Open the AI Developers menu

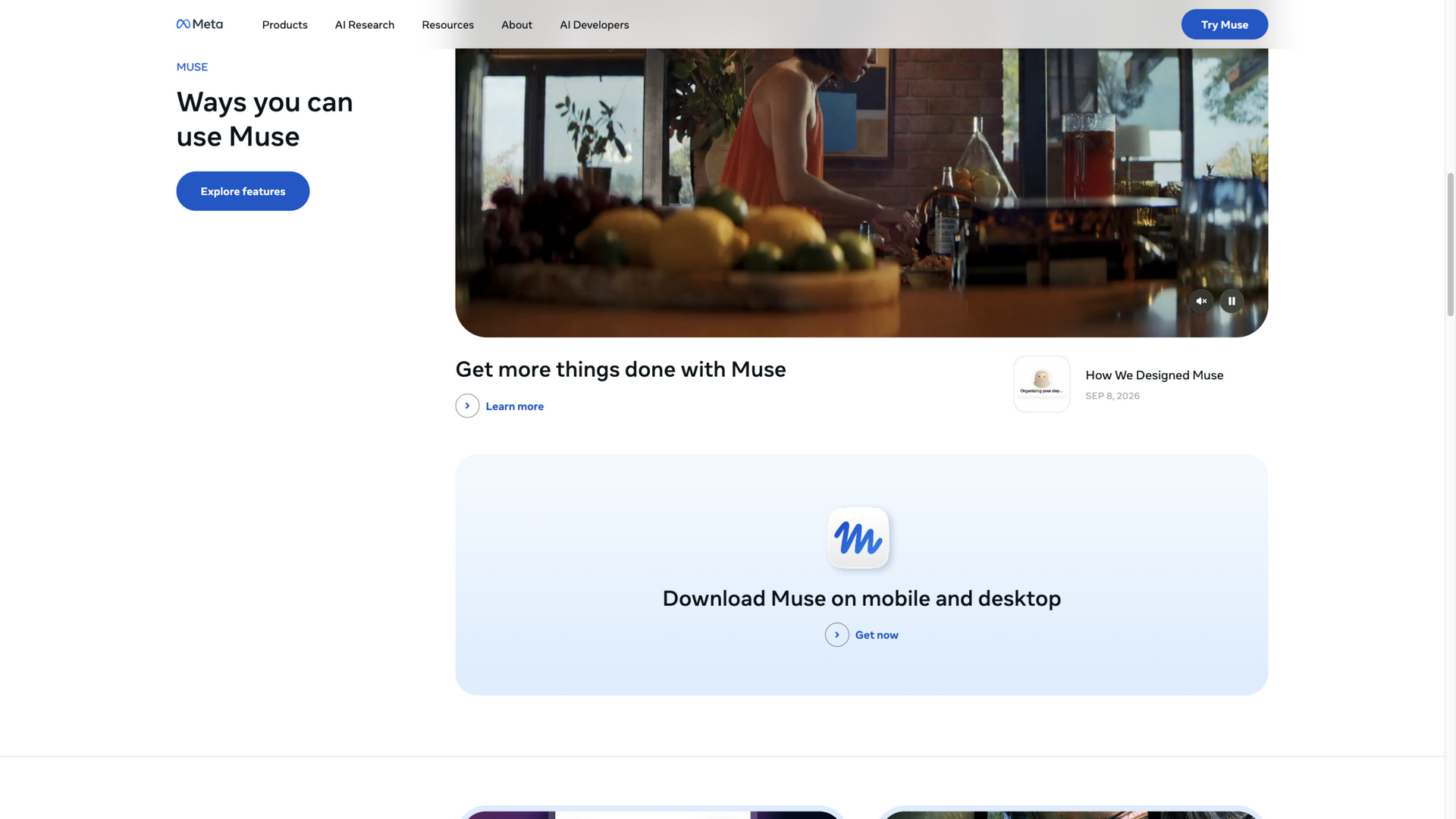coord(594,24)
